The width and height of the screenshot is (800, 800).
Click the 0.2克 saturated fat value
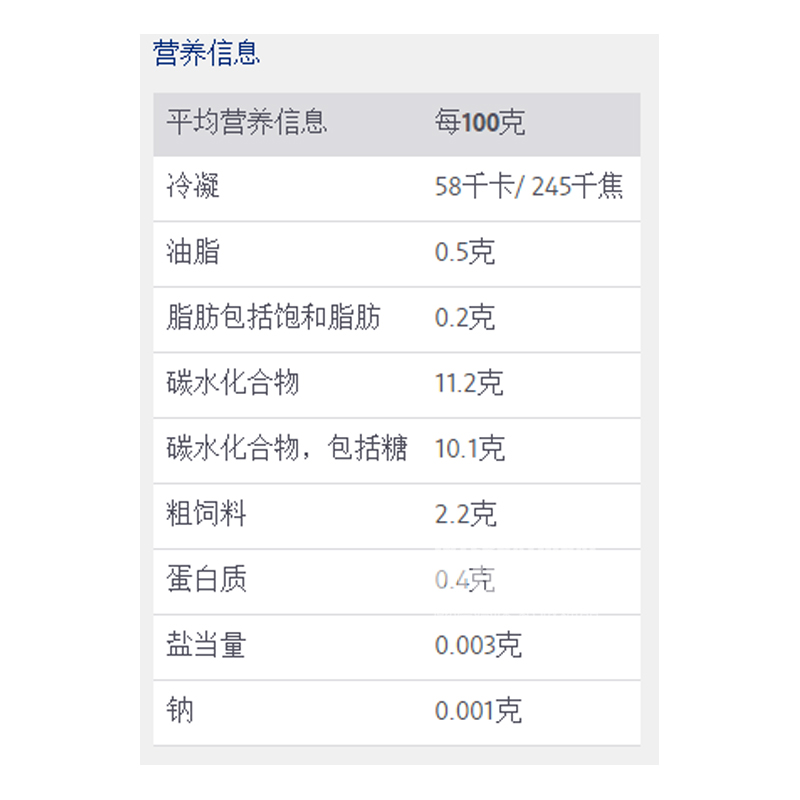(x=465, y=319)
